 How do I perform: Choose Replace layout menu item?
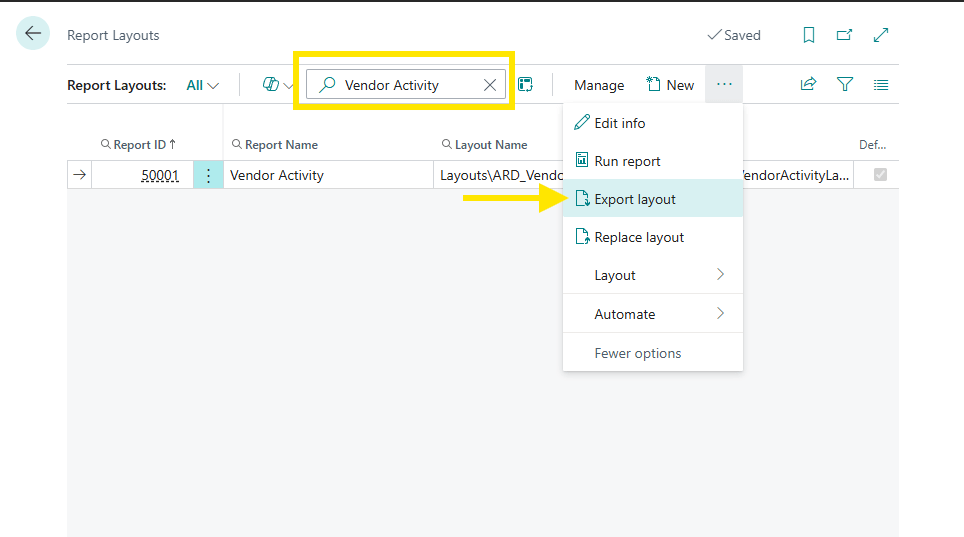tap(639, 237)
